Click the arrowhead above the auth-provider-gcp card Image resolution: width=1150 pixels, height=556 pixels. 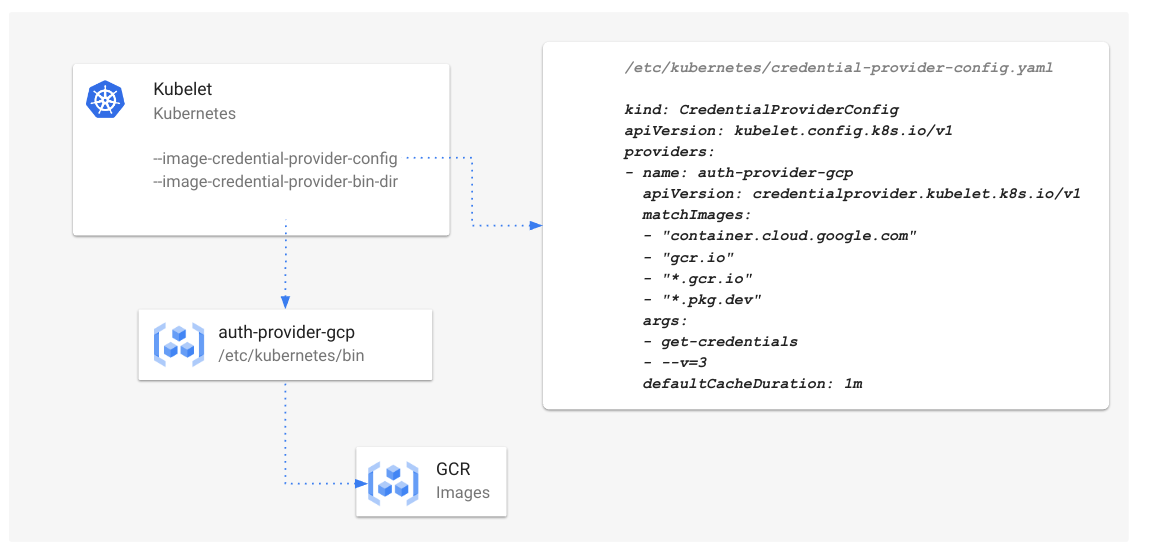point(286,302)
